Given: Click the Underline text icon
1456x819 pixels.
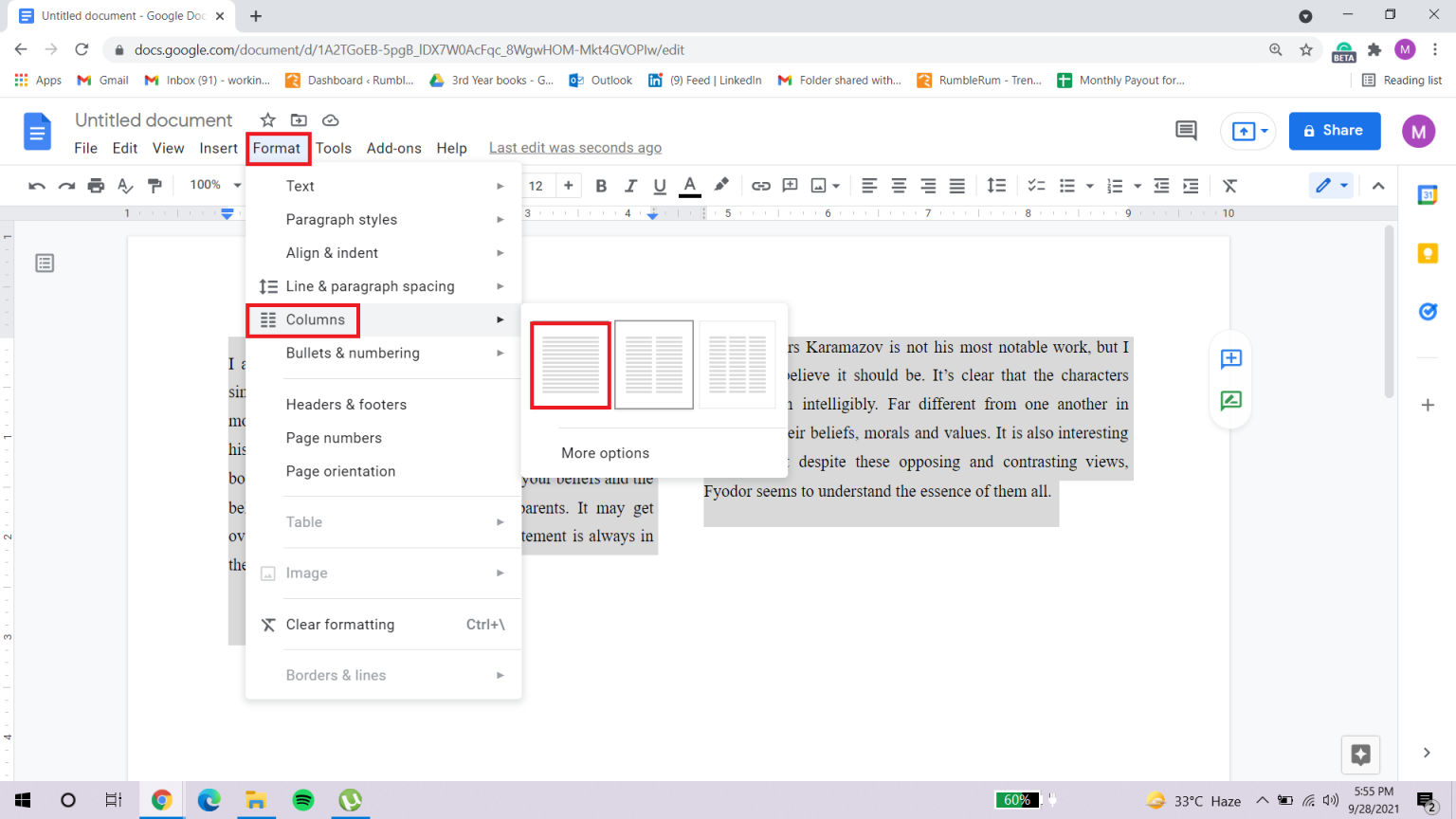Looking at the screenshot, I should click(x=660, y=186).
